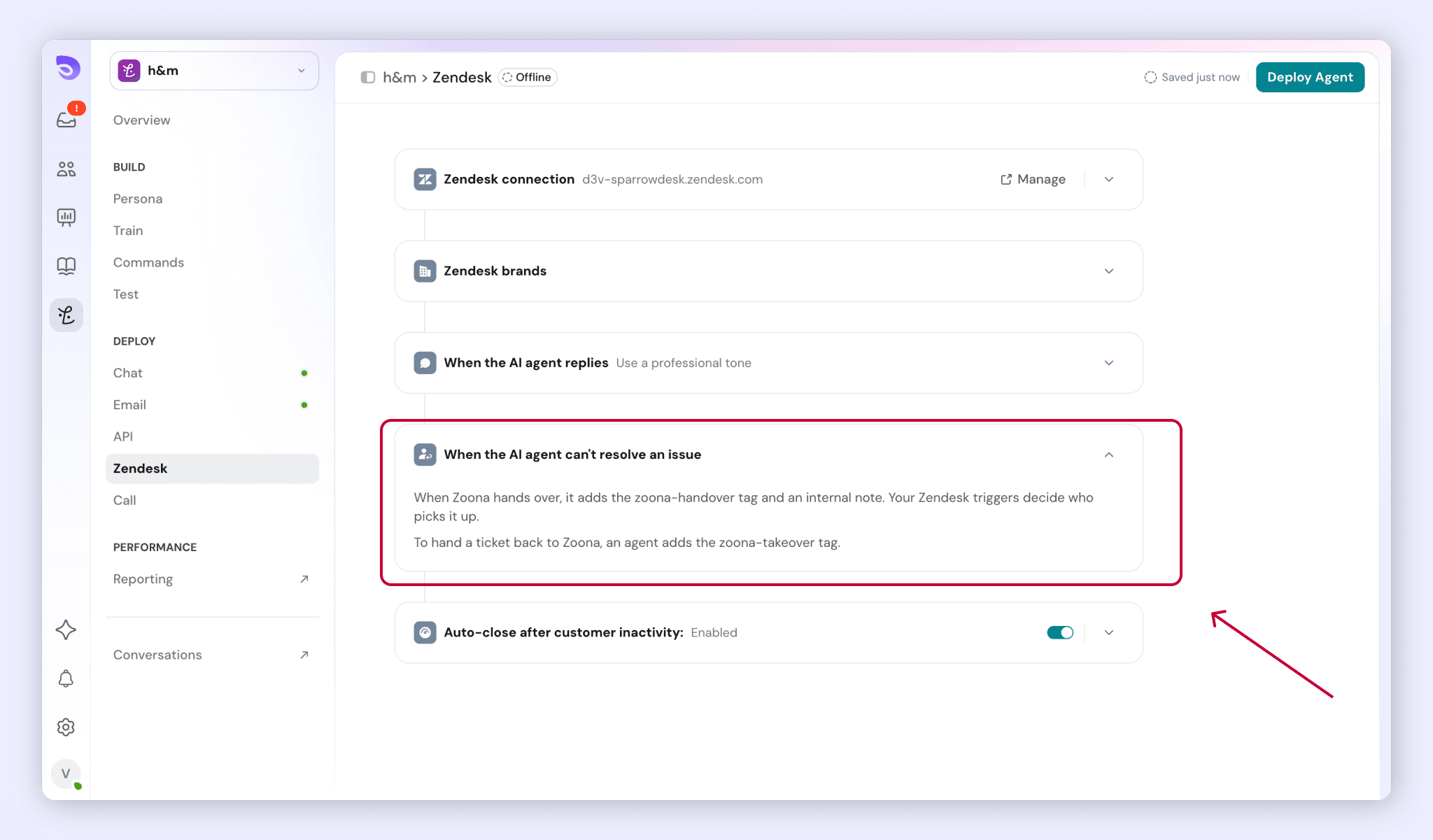Open the contacts people icon in left rail
The image size is (1433, 840).
[x=66, y=169]
